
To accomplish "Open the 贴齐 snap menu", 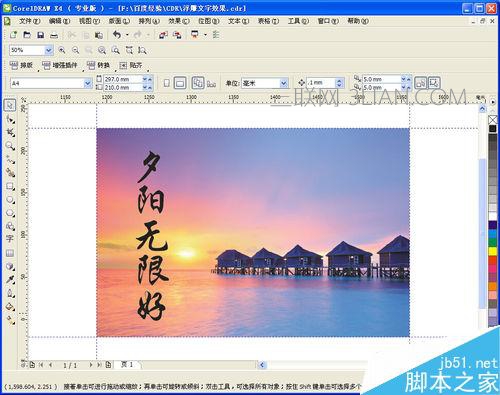I will pyautogui.click(x=131, y=65).
